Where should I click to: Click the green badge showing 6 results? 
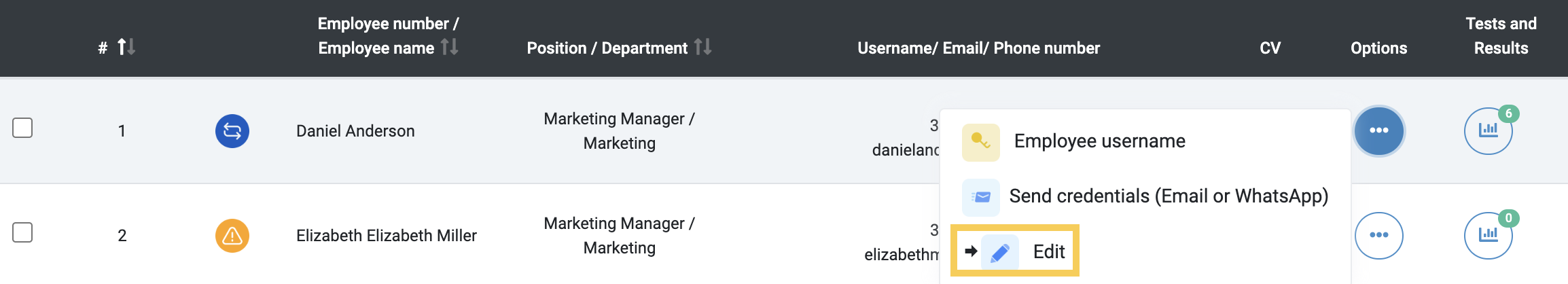(x=1509, y=113)
